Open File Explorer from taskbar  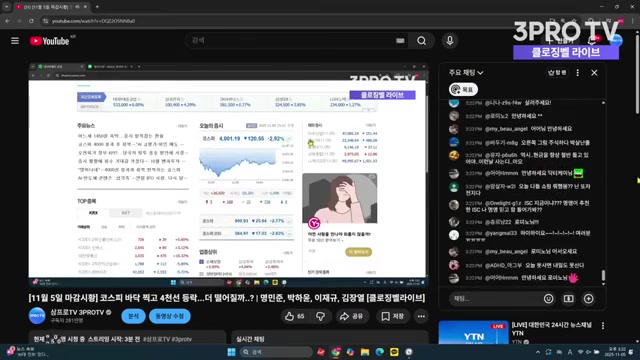coord(365,352)
